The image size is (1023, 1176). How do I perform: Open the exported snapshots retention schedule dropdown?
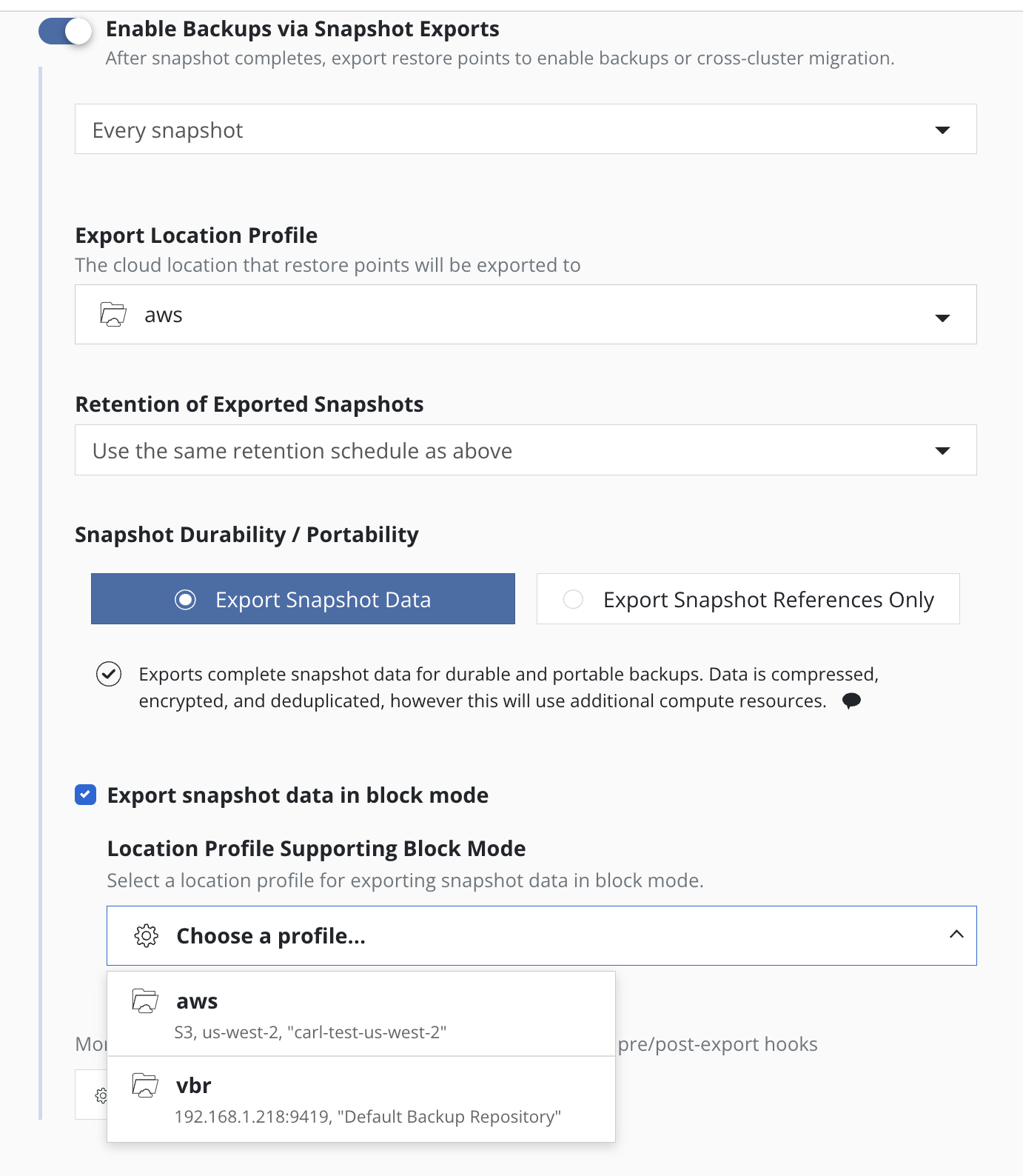pyautogui.click(x=525, y=450)
